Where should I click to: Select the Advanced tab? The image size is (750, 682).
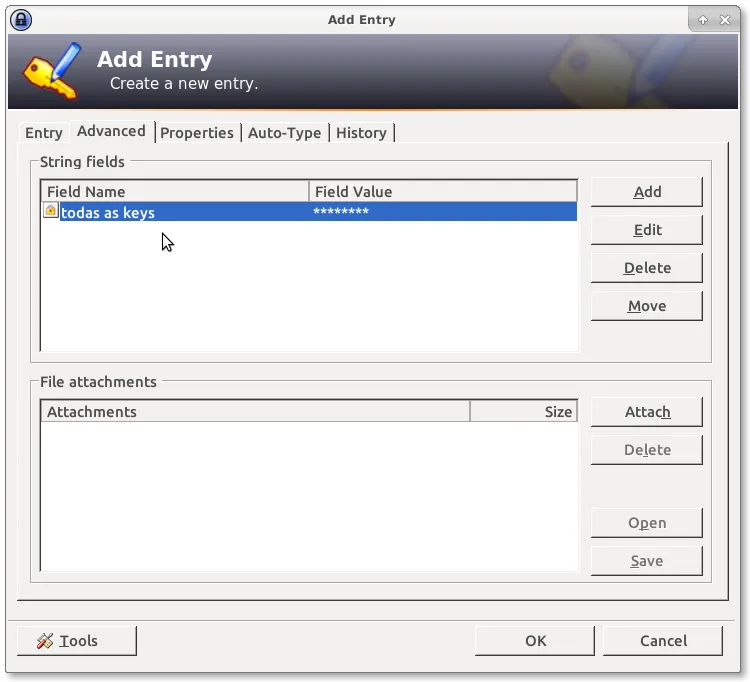111,131
